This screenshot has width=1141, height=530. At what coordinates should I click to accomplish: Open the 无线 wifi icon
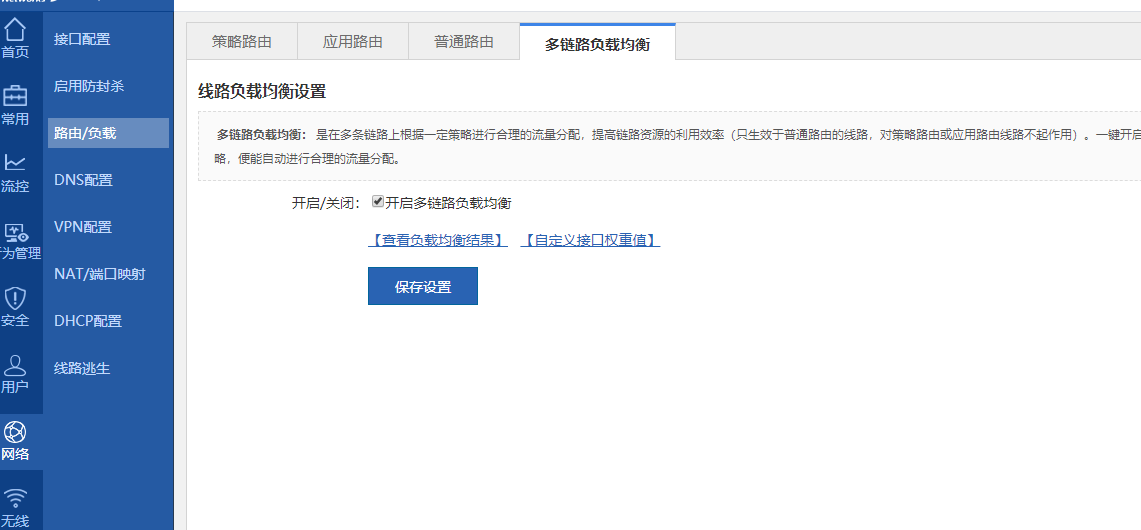coord(15,498)
